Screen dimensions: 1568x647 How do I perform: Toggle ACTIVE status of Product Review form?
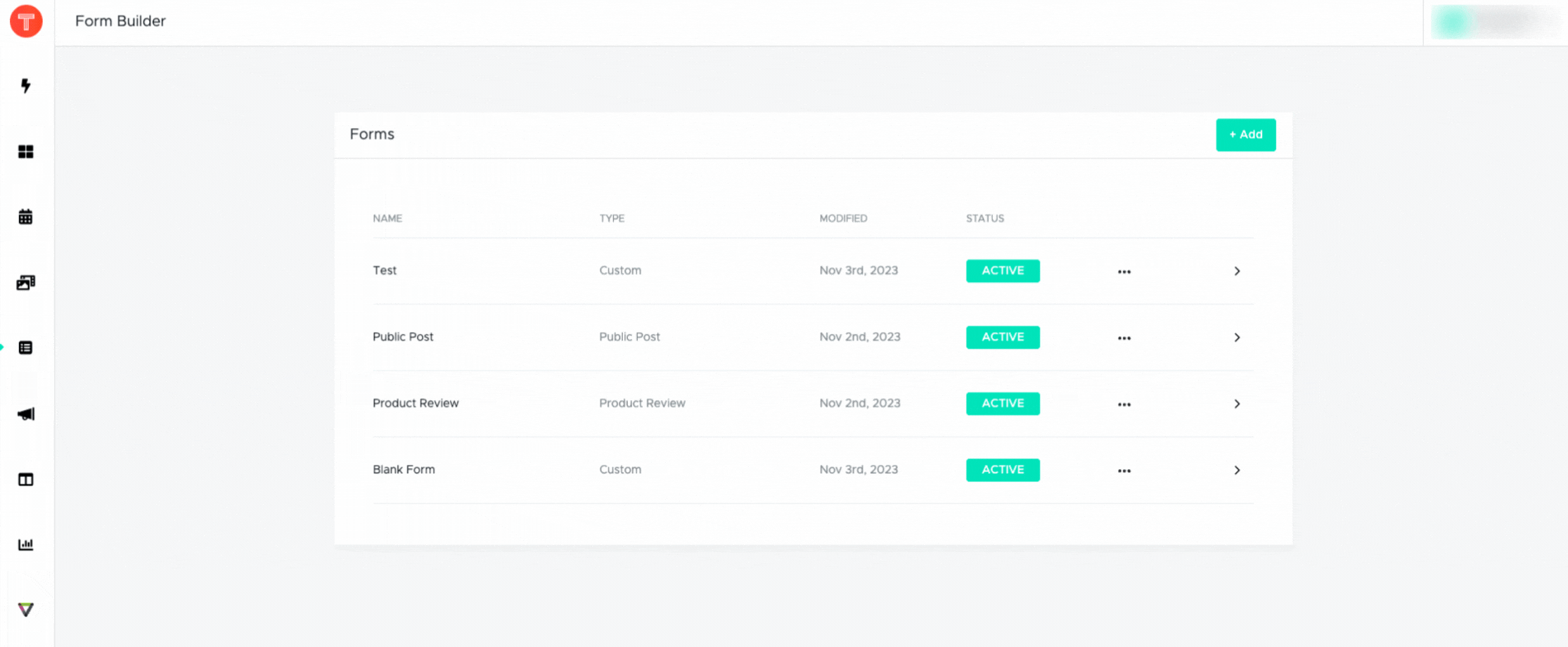point(1003,403)
